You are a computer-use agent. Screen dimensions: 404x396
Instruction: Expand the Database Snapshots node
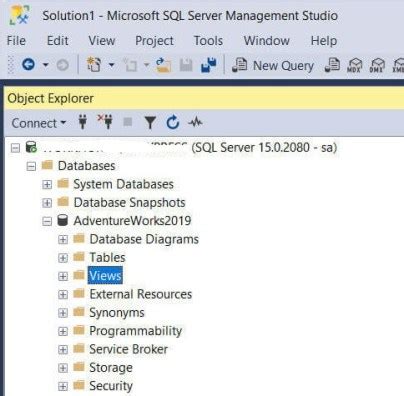47,203
